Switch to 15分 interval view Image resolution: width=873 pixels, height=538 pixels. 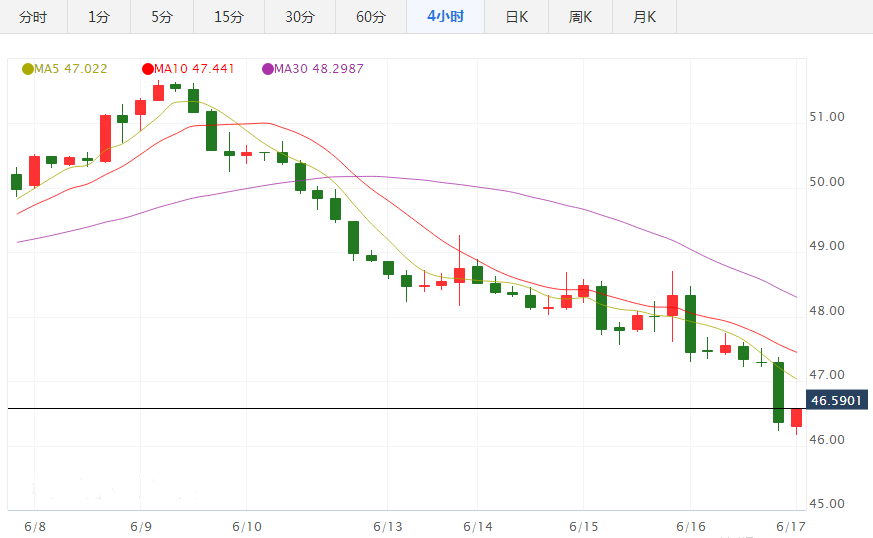(x=229, y=17)
